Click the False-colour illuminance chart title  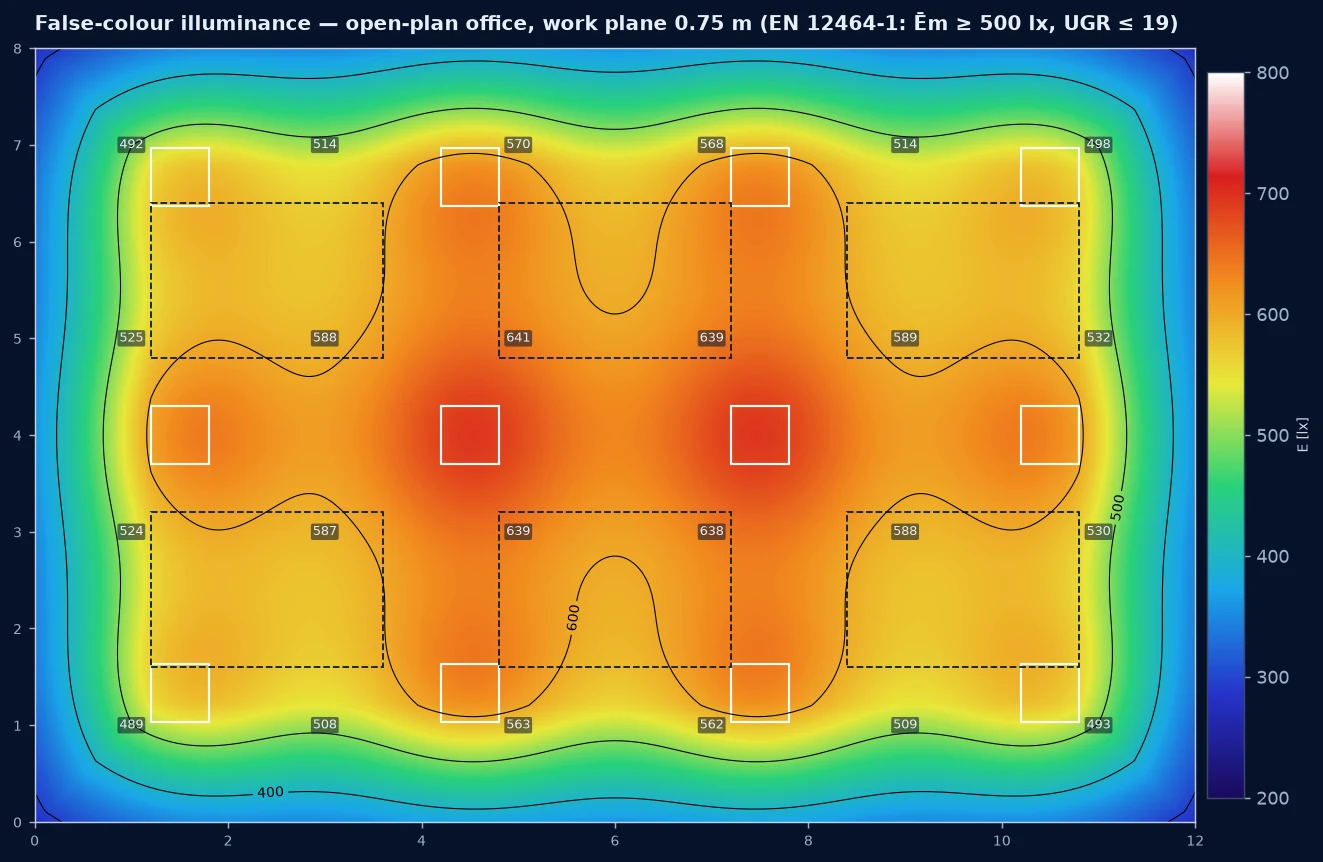[x=606, y=23]
